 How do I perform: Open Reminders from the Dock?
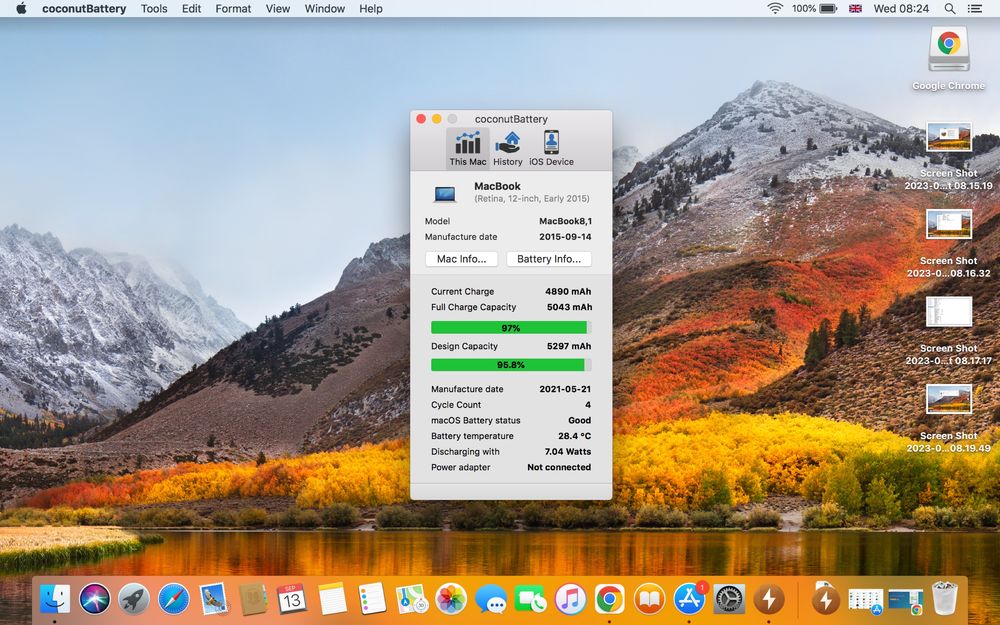tap(371, 599)
